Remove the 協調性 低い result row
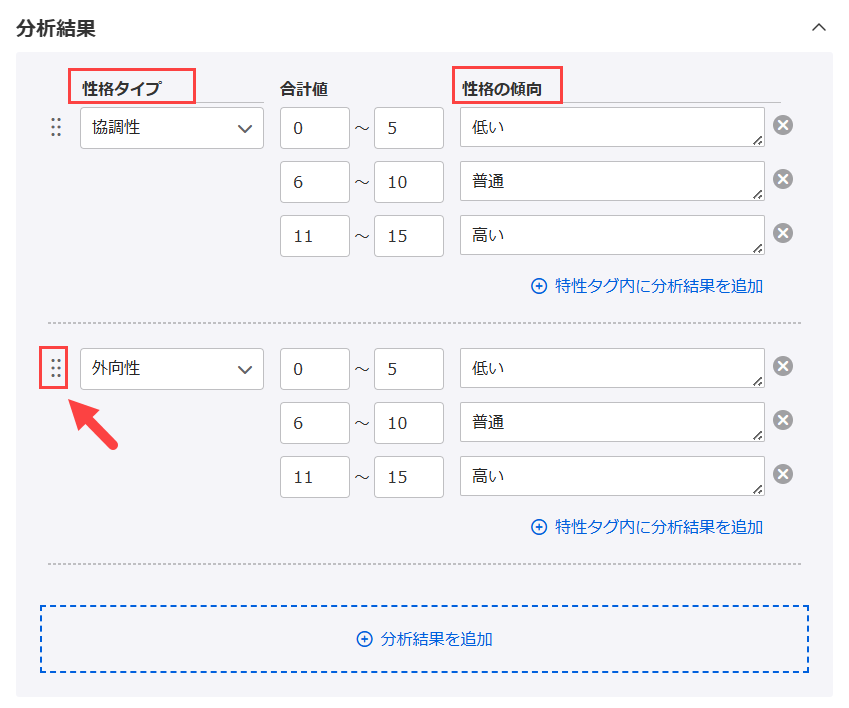Viewport: 849px width, 708px height. click(x=784, y=126)
